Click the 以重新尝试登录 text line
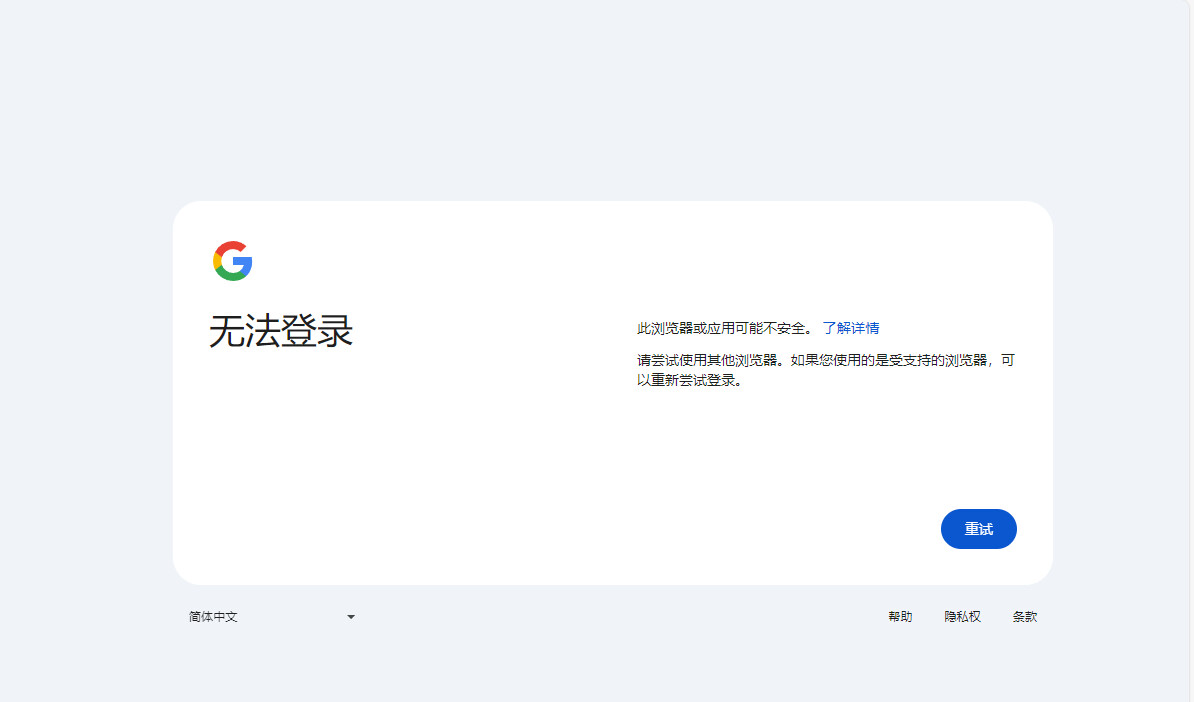Viewport: 1194px width, 702px height. (690, 381)
